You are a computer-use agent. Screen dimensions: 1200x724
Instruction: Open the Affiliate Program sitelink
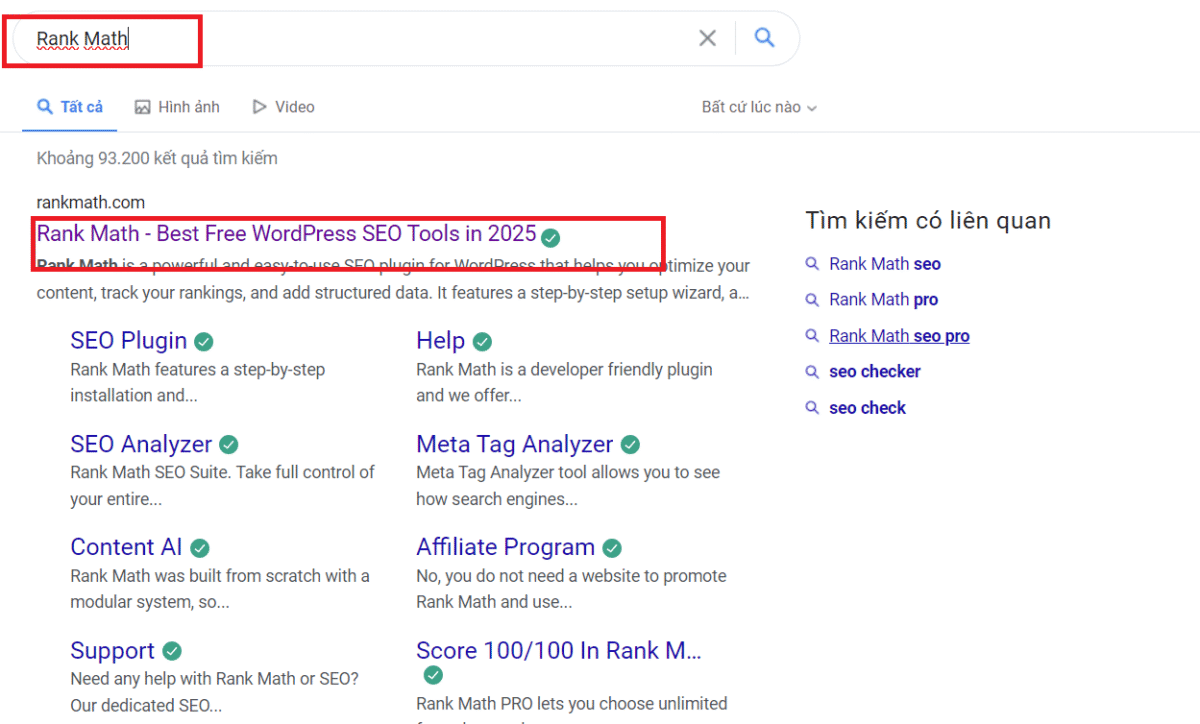point(505,547)
